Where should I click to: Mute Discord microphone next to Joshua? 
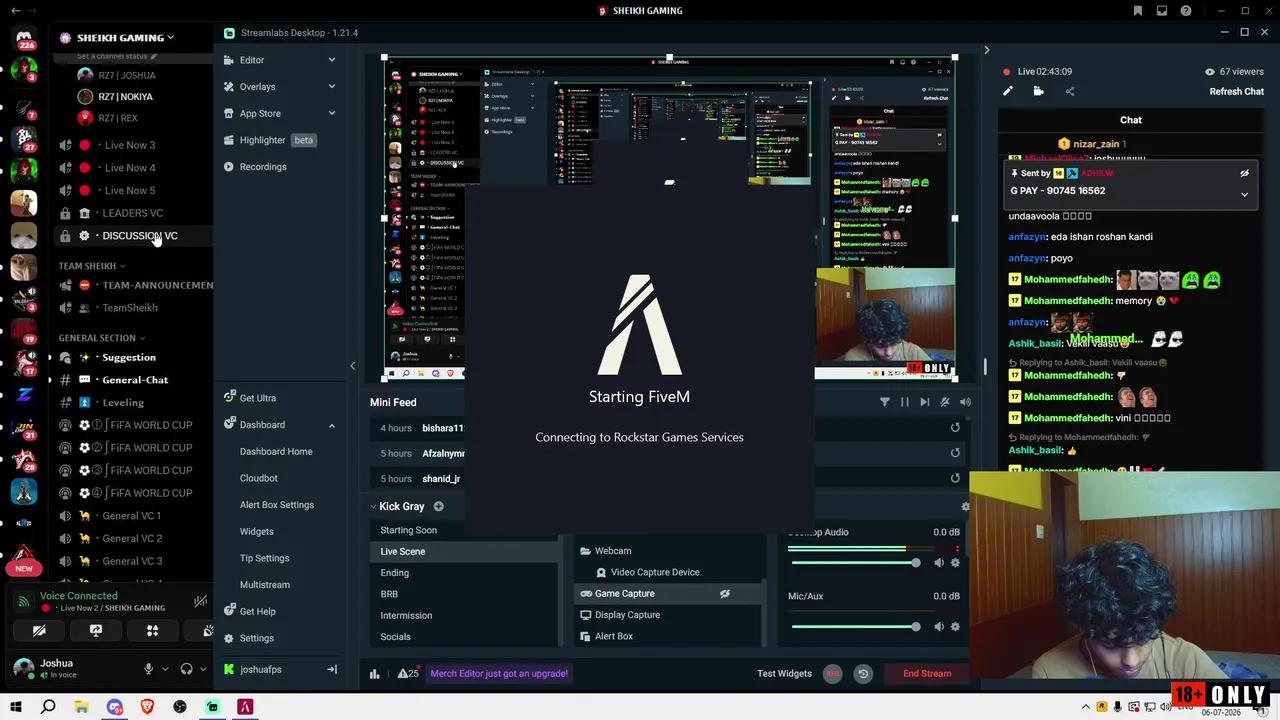point(149,669)
